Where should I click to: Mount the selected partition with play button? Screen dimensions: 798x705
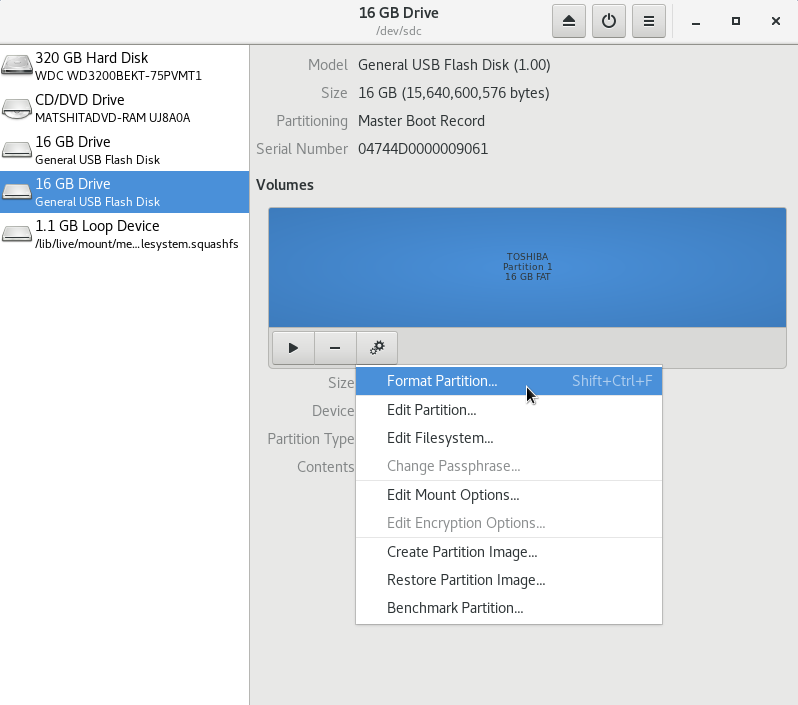pyautogui.click(x=293, y=348)
